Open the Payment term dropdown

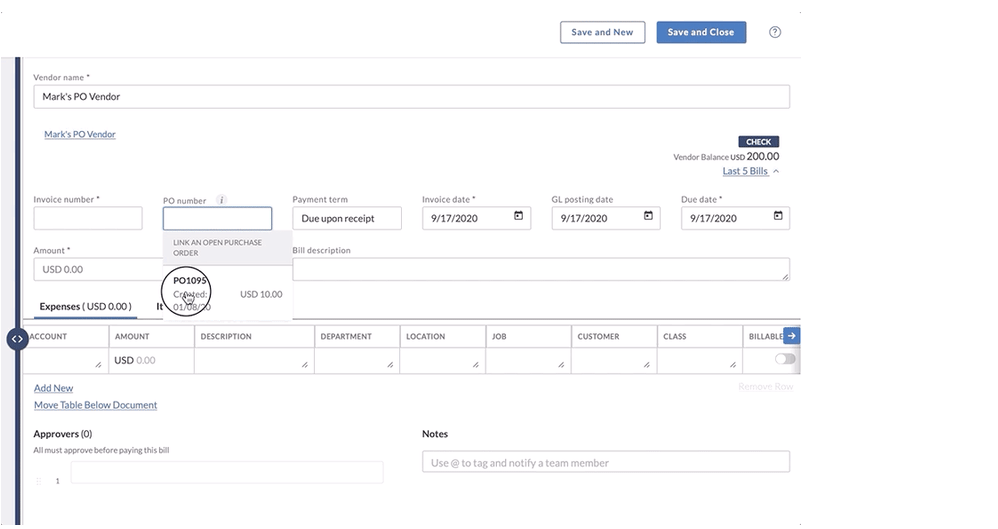click(x=346, y=218)
